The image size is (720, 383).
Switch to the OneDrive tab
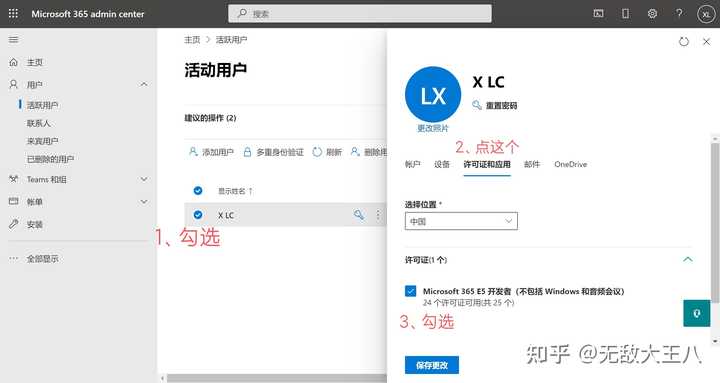coord(570,164)
